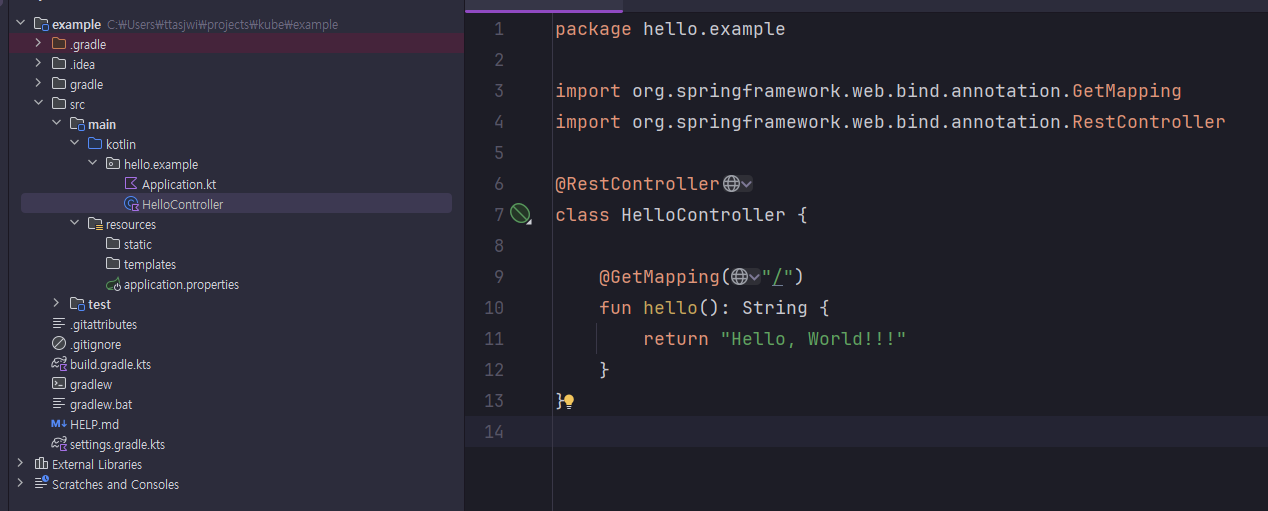Click the "Hello, World!!!" string literal
Image resolution: width=1268 pixels, height=511 pixels.
(813, 339)
